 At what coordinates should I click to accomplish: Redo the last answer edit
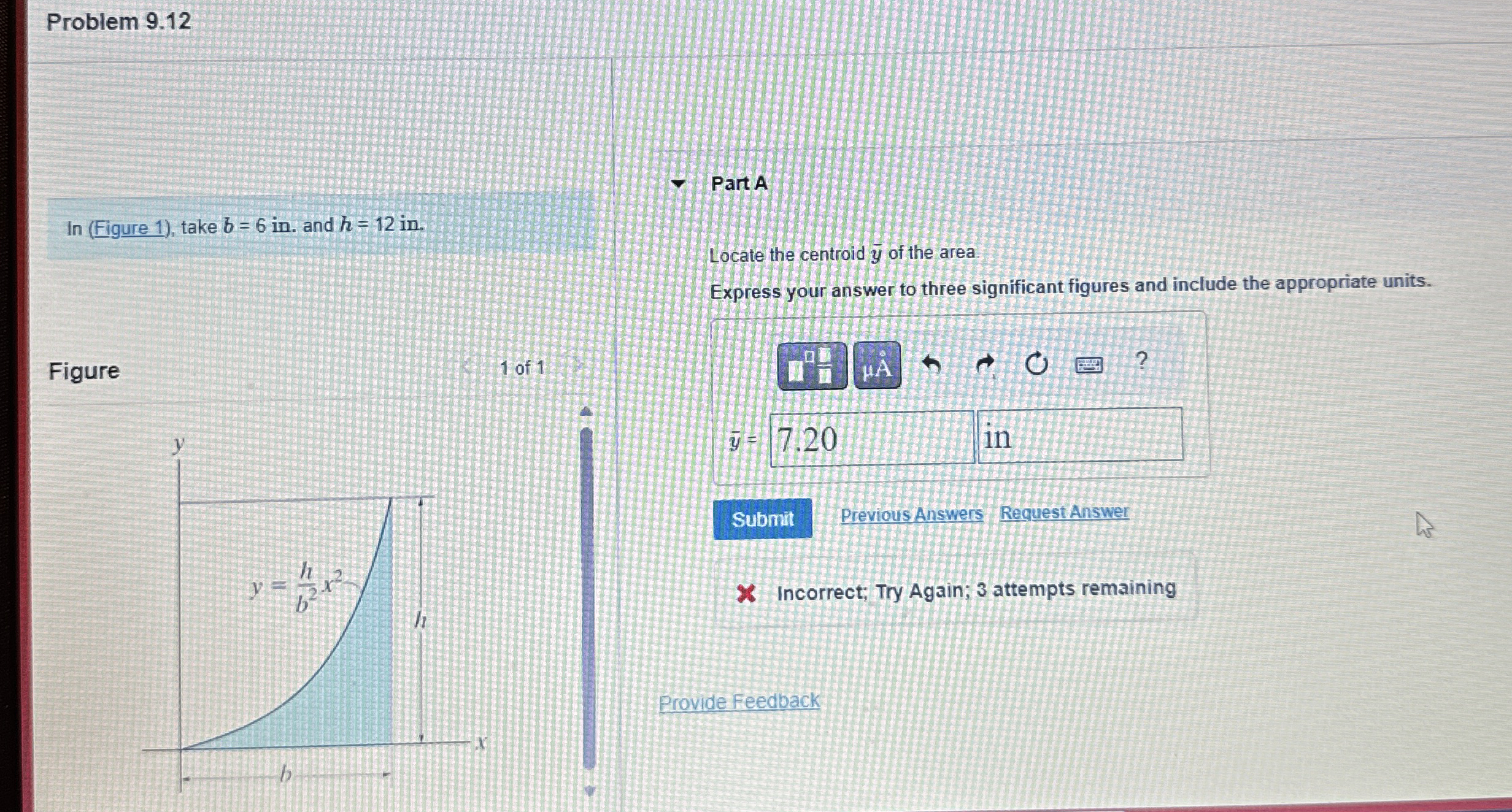(985, 365)
